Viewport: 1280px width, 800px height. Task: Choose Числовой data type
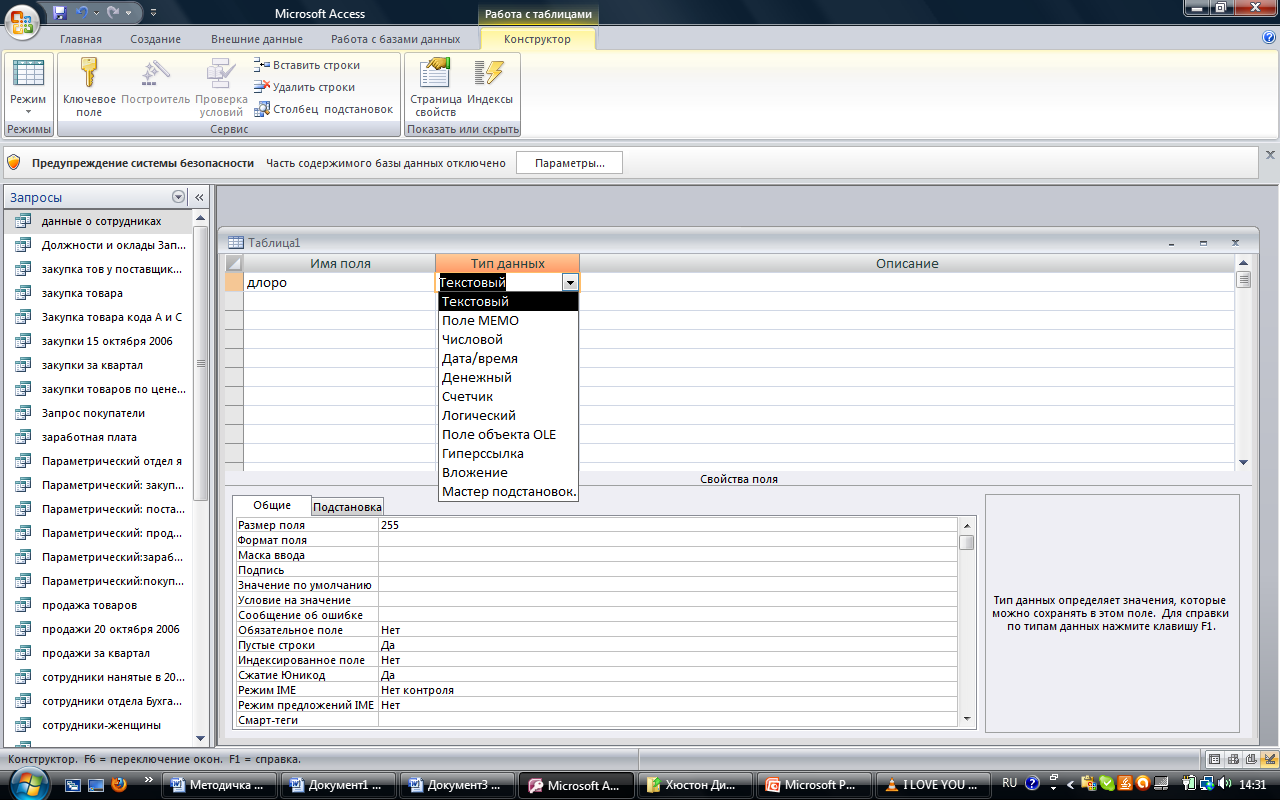click(509, 340)
